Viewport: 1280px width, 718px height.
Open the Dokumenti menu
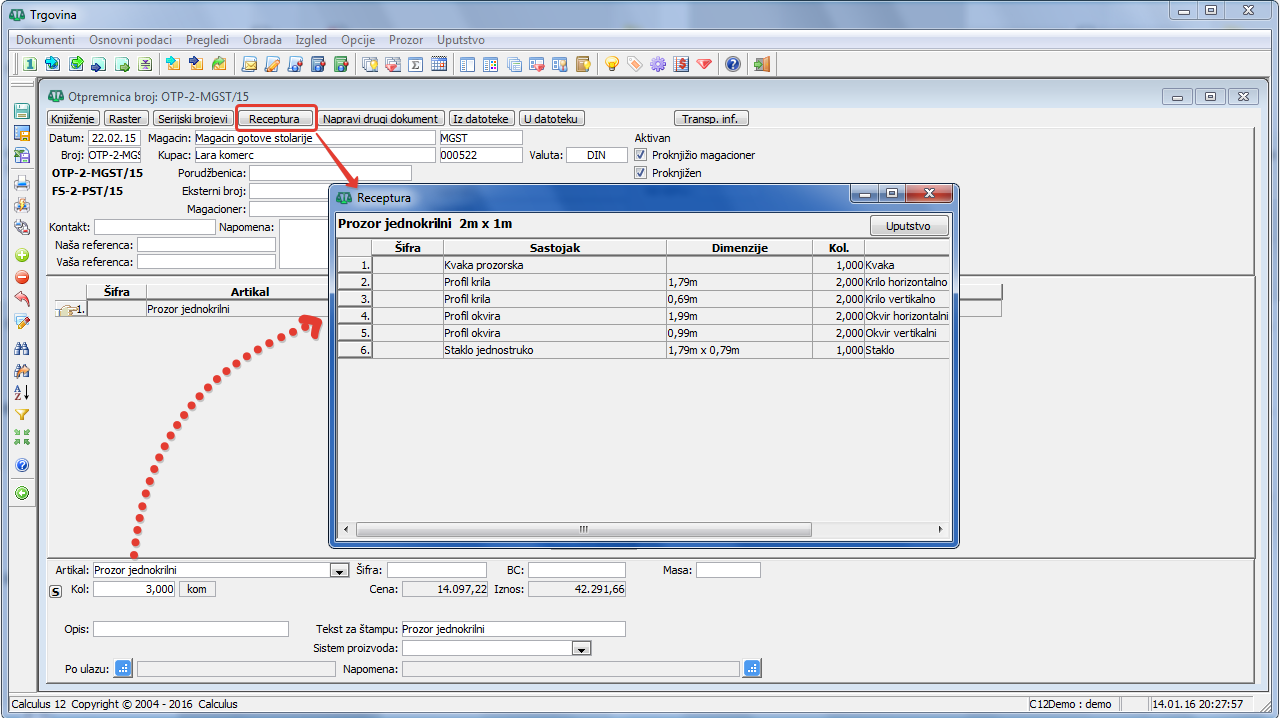[x=46, y=40]
